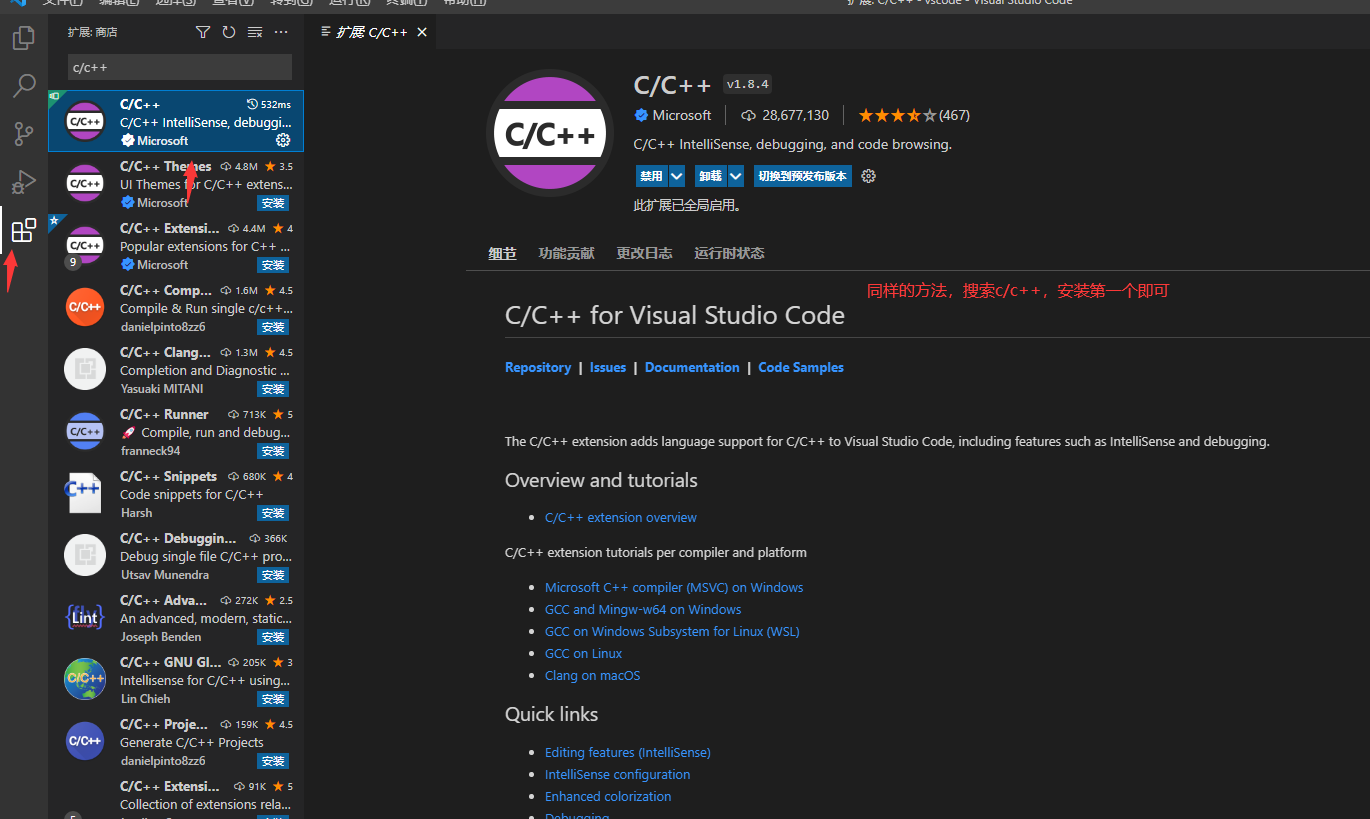1370x819 pixels.
Task: Select the C/C++ Themes extension icon
Action: click(85, 183)
